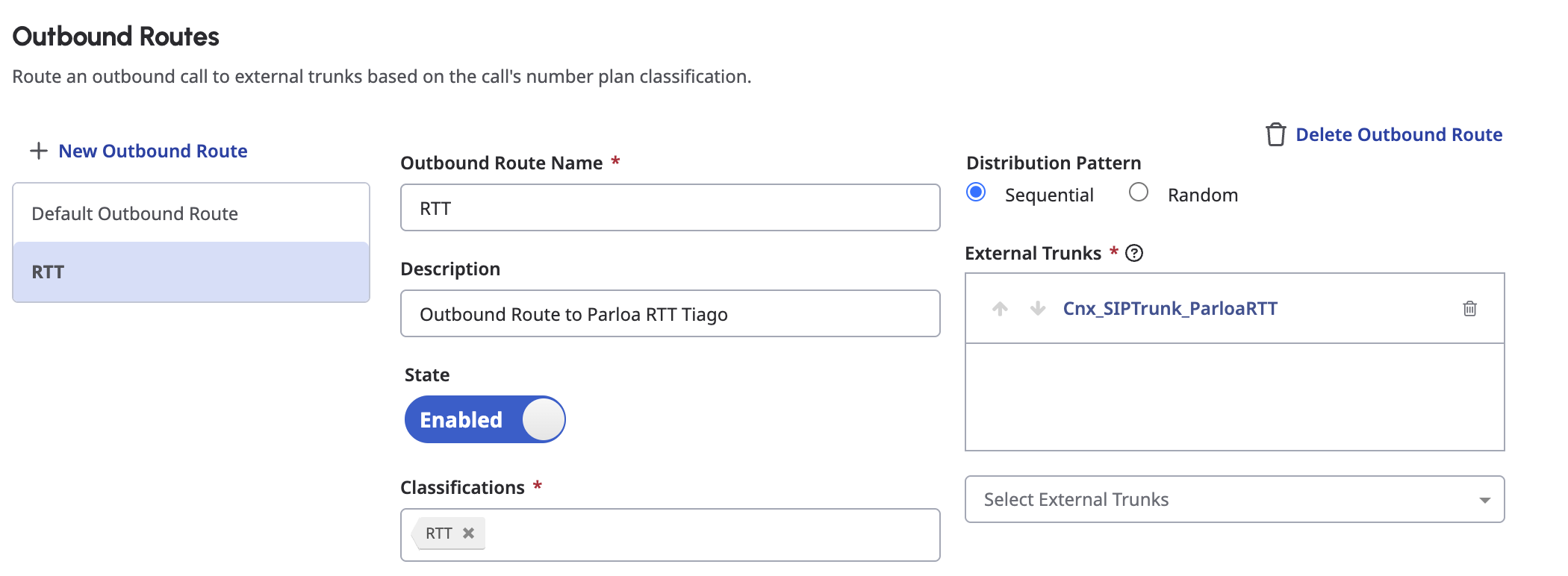This screenshot has height=576, width=1568.
Task: Move Cnx_SIPTrunk_ParloaRTT trunk up with arrow
Action: [1000, 309]
